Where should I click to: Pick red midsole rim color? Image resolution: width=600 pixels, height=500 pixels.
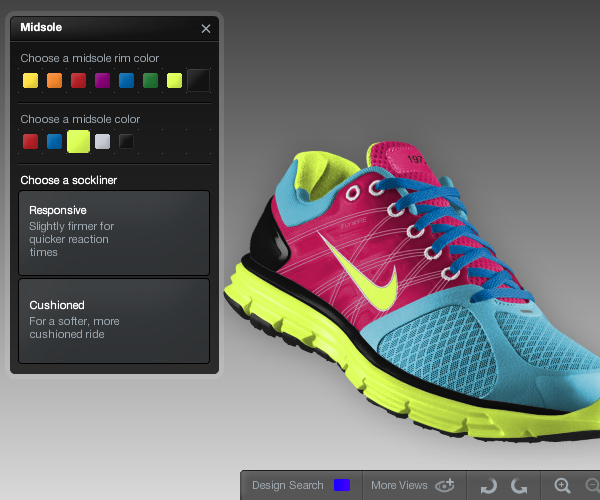78,81
